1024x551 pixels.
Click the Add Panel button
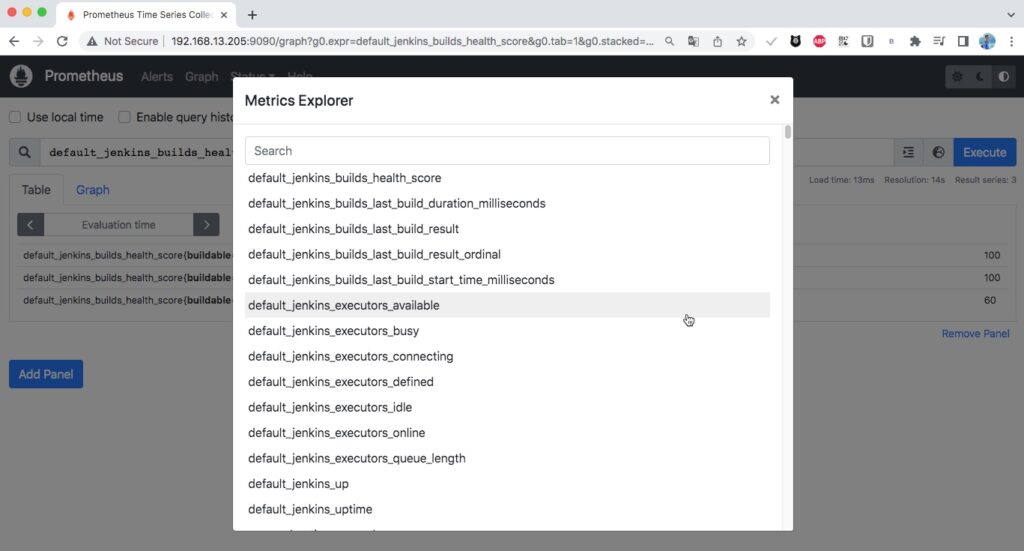click(46, 374)
